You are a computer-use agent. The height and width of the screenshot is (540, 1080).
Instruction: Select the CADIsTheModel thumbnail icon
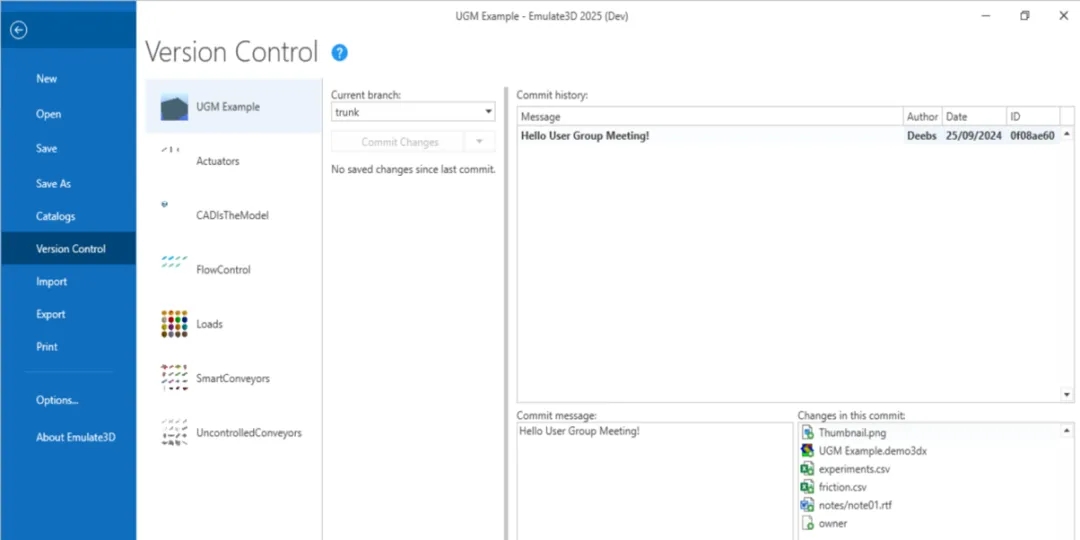pos(165,204)
